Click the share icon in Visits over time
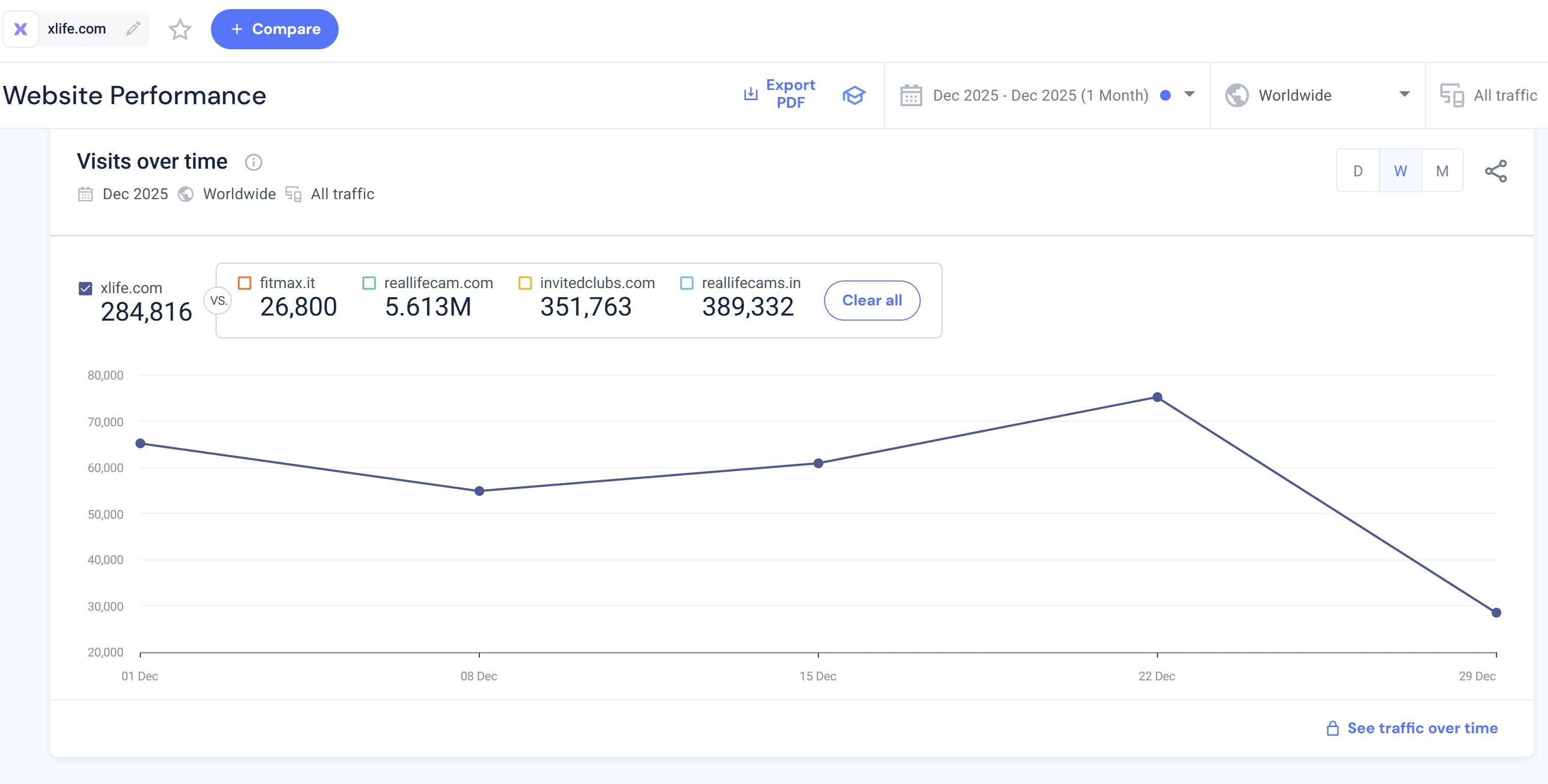Image resolution: width=1548 pixels, height=784 pixels. [1495, 171]
